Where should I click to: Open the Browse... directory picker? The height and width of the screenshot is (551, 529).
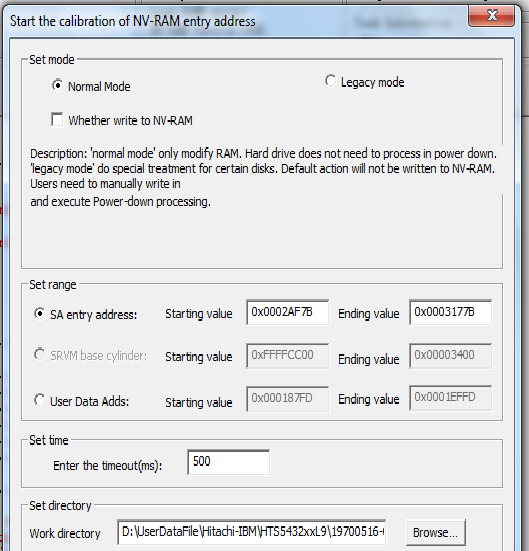[436, 532]
